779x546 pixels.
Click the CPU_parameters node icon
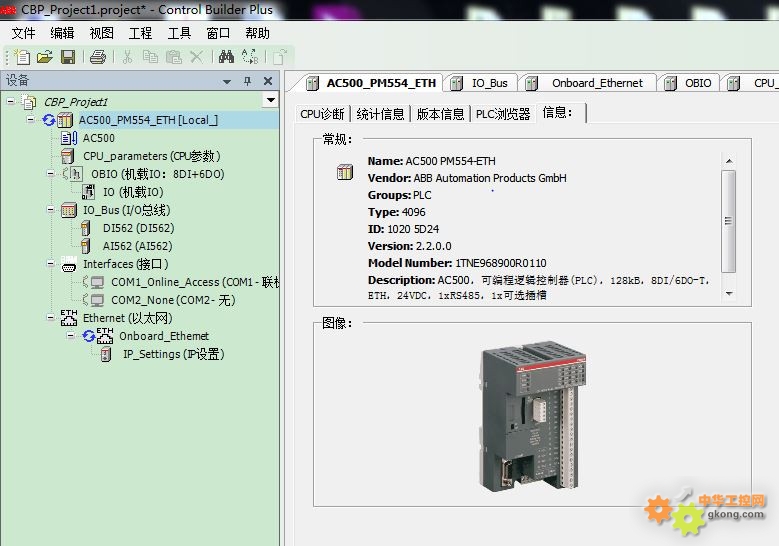68,156
